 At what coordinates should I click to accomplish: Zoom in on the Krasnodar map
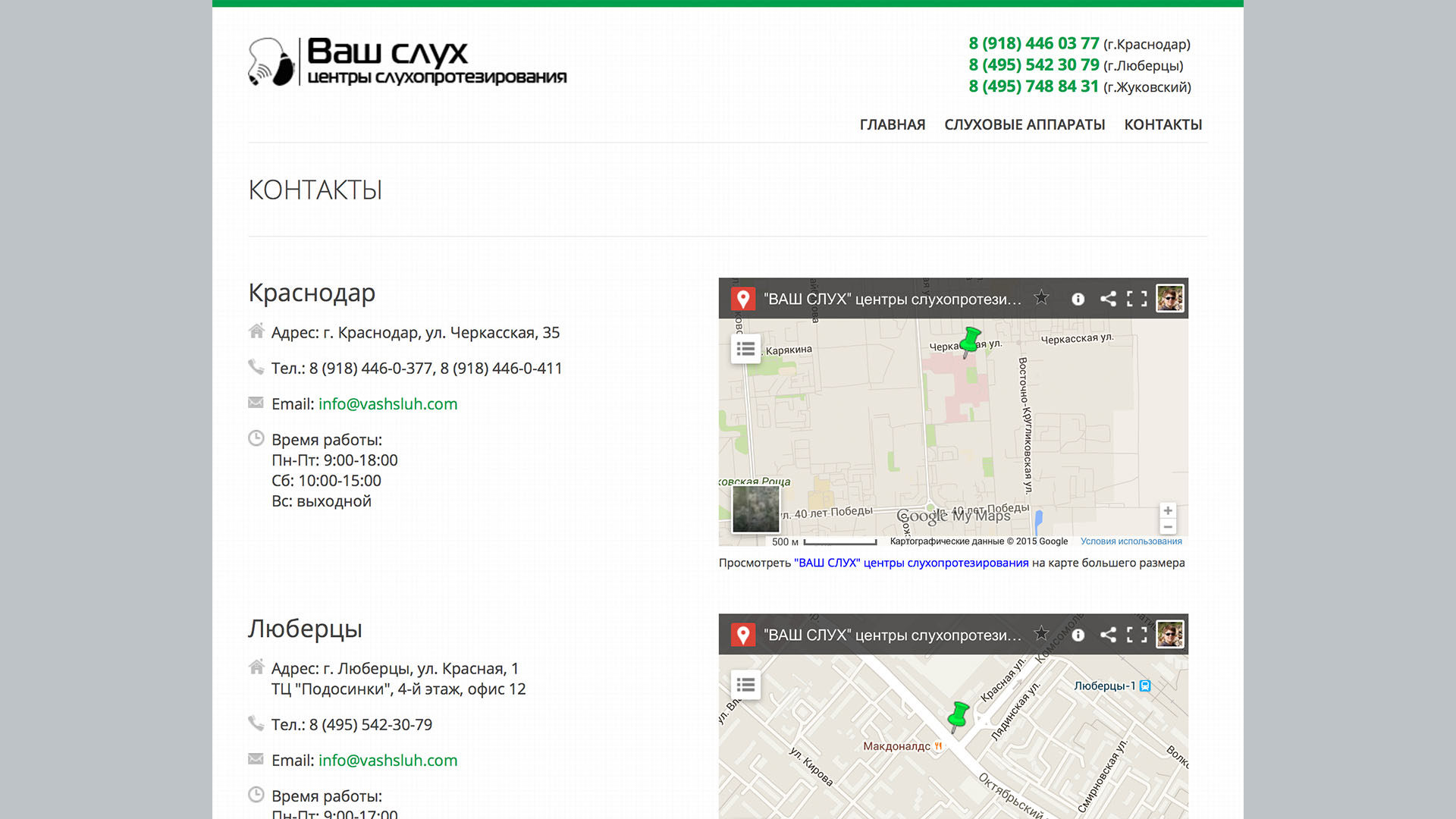1168,510
